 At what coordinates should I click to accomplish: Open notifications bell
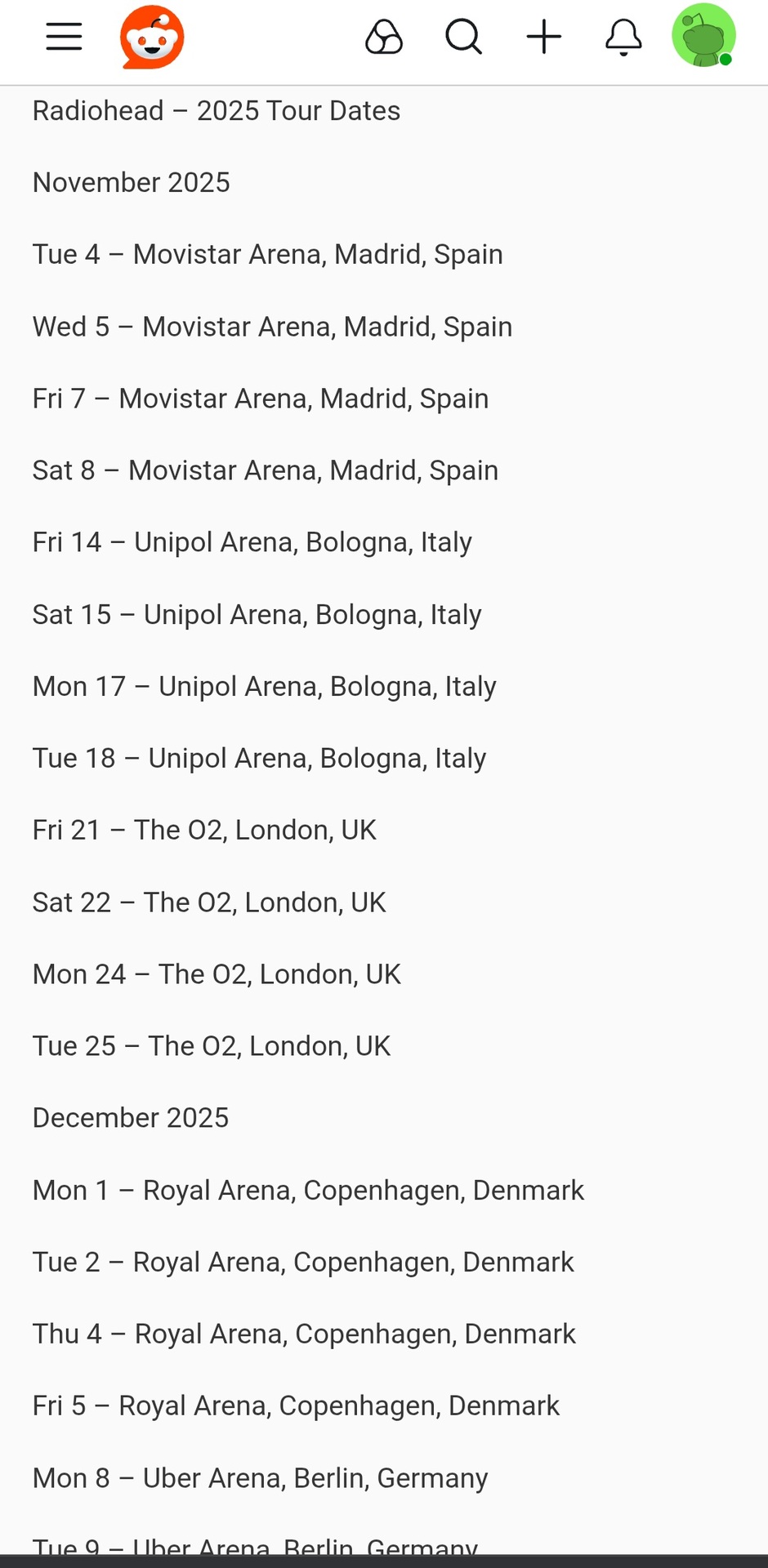(623, 38)
